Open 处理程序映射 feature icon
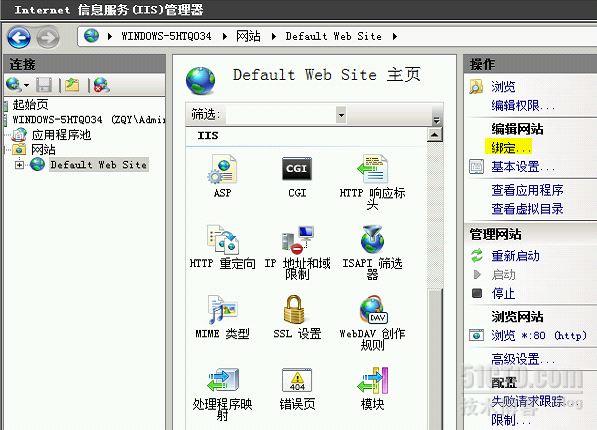This screenshot has height=430, width=597. [x=223, y=379]
